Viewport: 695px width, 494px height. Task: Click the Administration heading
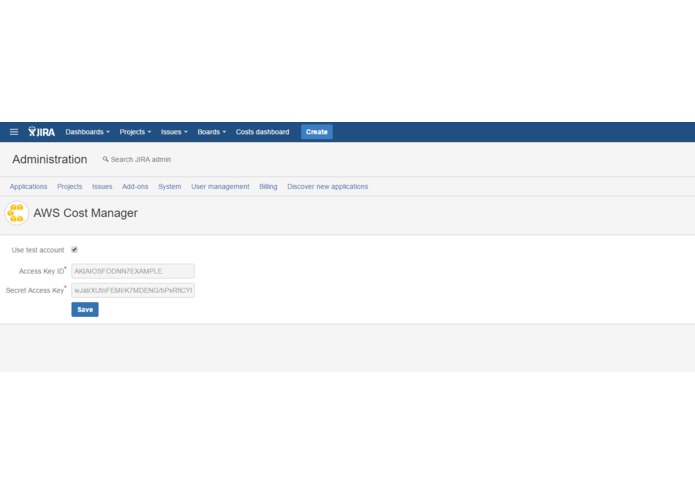coord(50,159)
